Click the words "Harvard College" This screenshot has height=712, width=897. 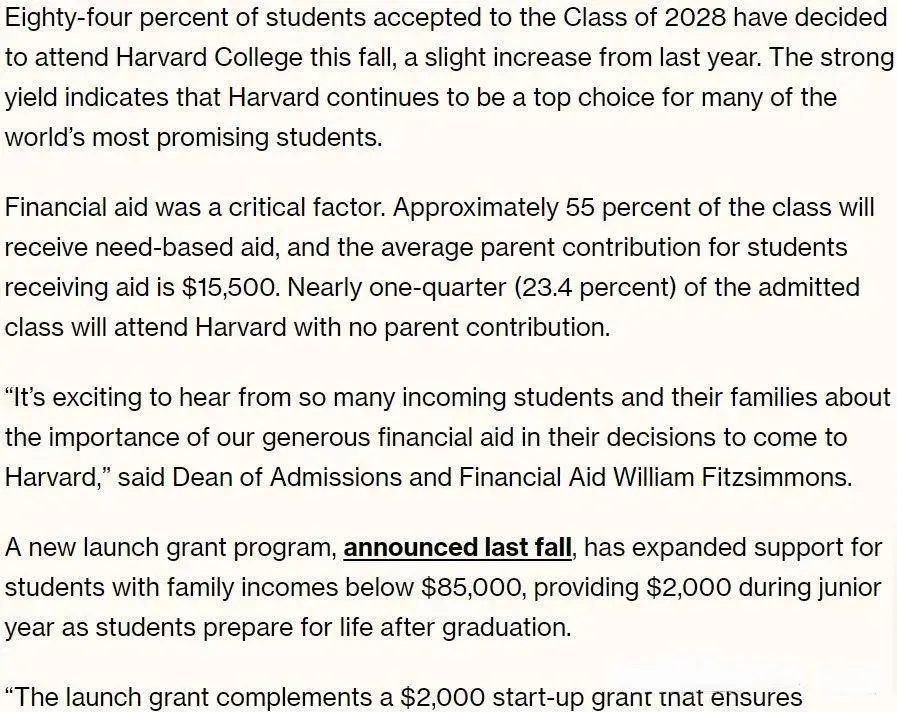(208, 58)
